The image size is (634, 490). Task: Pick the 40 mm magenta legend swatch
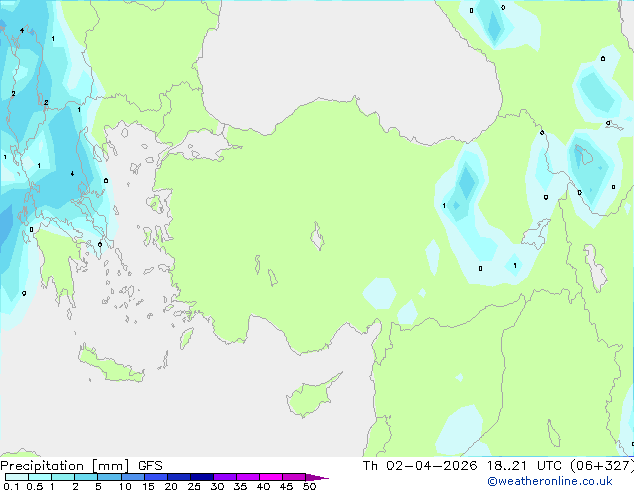click(271, 477)
